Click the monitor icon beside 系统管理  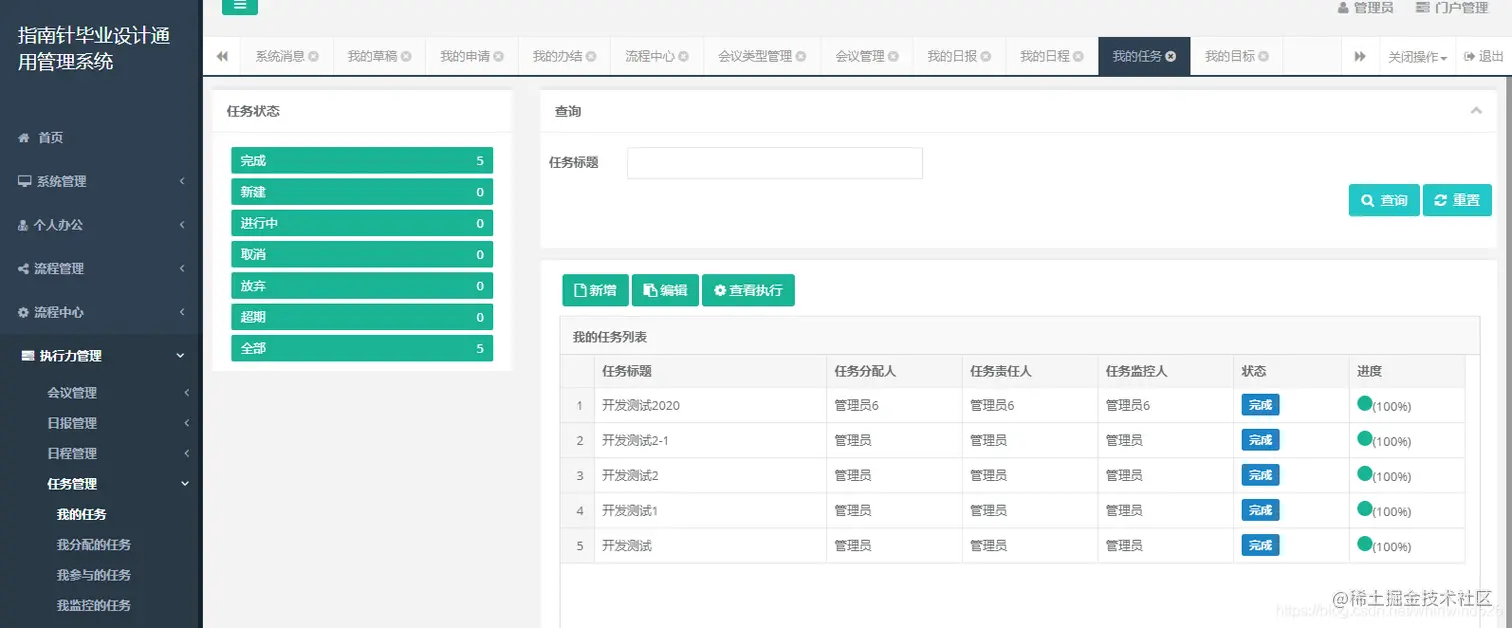25,181
